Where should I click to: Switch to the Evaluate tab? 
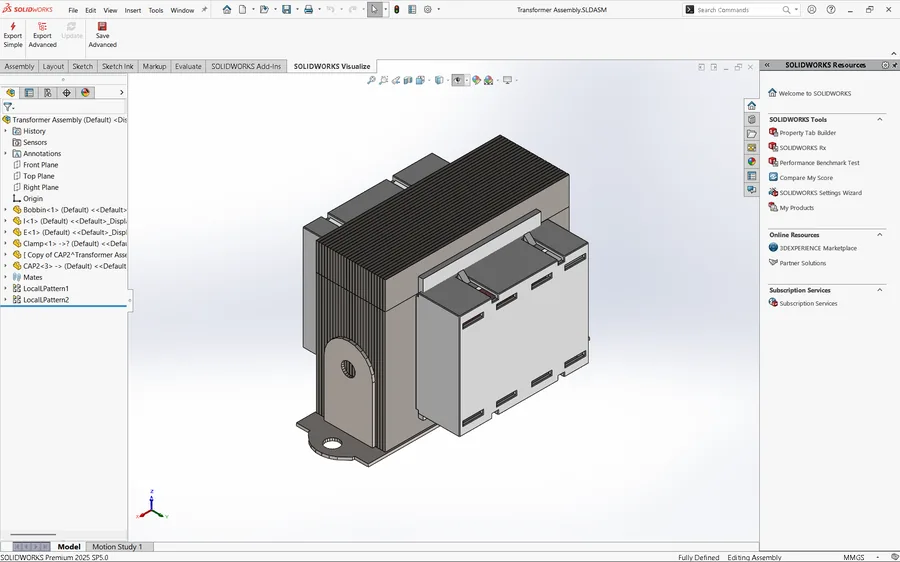[x=188, y=66]
